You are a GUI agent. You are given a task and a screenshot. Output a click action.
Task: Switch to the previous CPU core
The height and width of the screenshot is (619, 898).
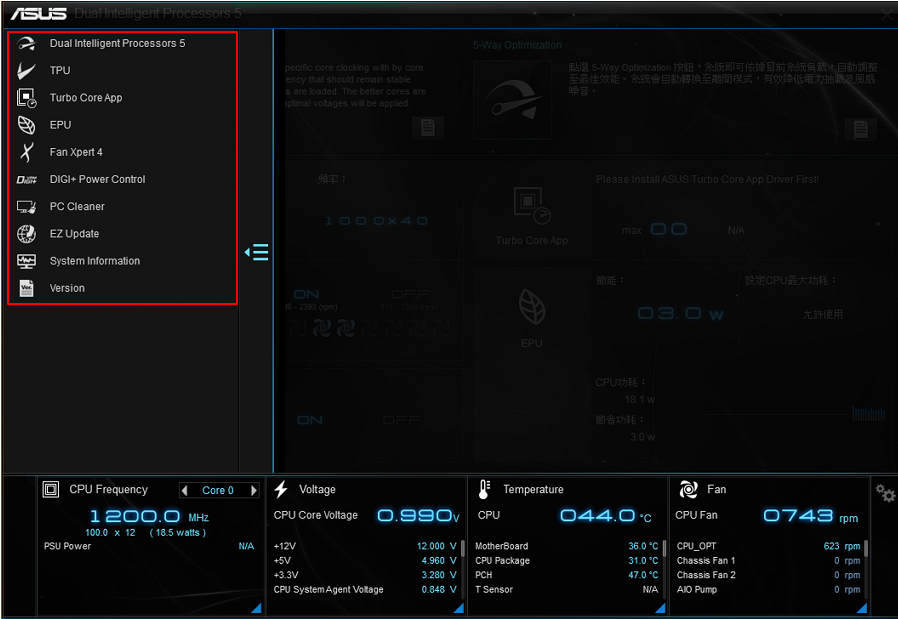(x=184, y=491)
